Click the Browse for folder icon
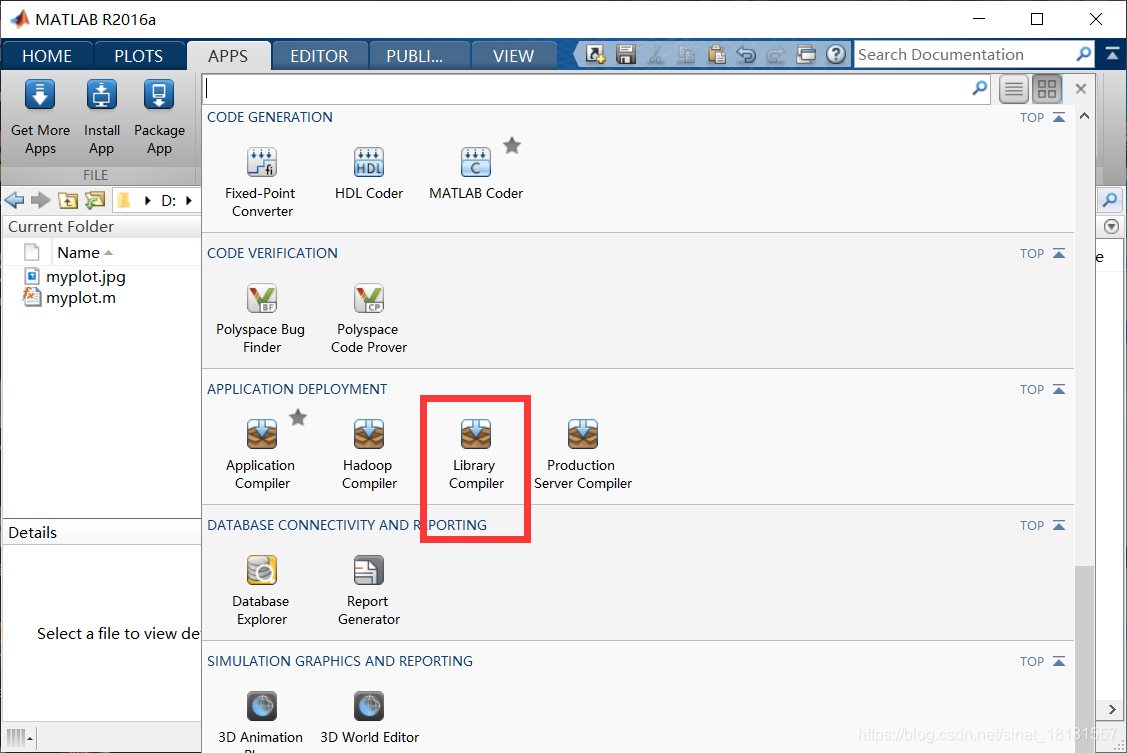 click(95, 200)
